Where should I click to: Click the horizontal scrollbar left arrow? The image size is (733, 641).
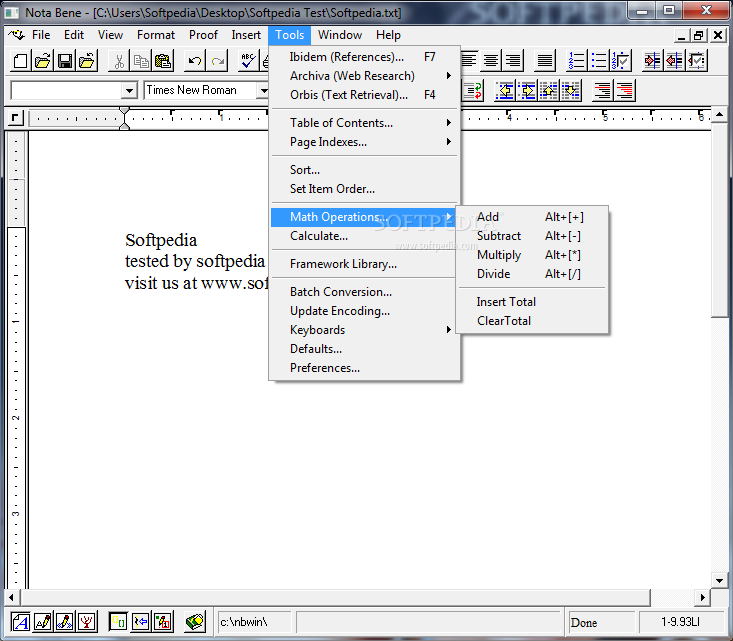12,597
